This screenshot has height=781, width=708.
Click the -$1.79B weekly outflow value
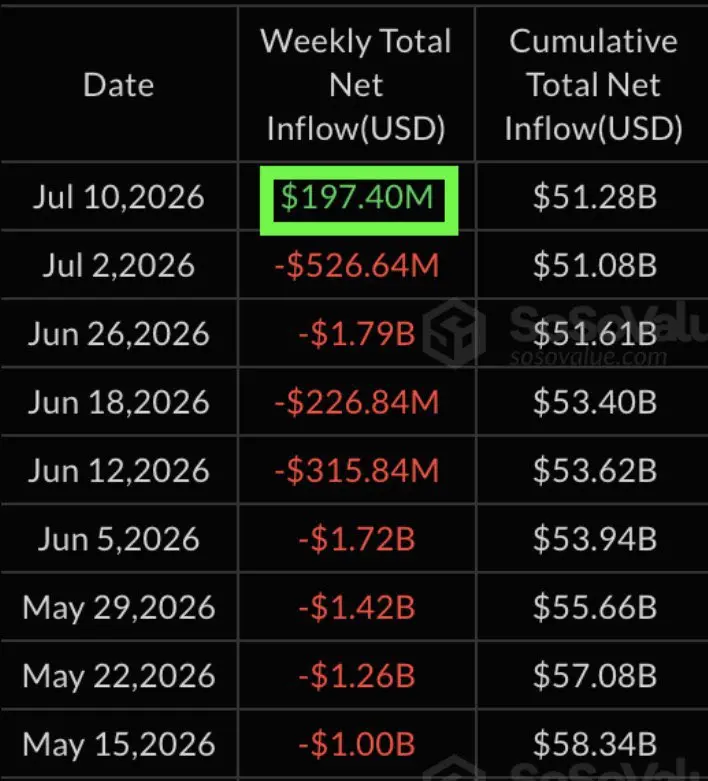tap(357, 334)
